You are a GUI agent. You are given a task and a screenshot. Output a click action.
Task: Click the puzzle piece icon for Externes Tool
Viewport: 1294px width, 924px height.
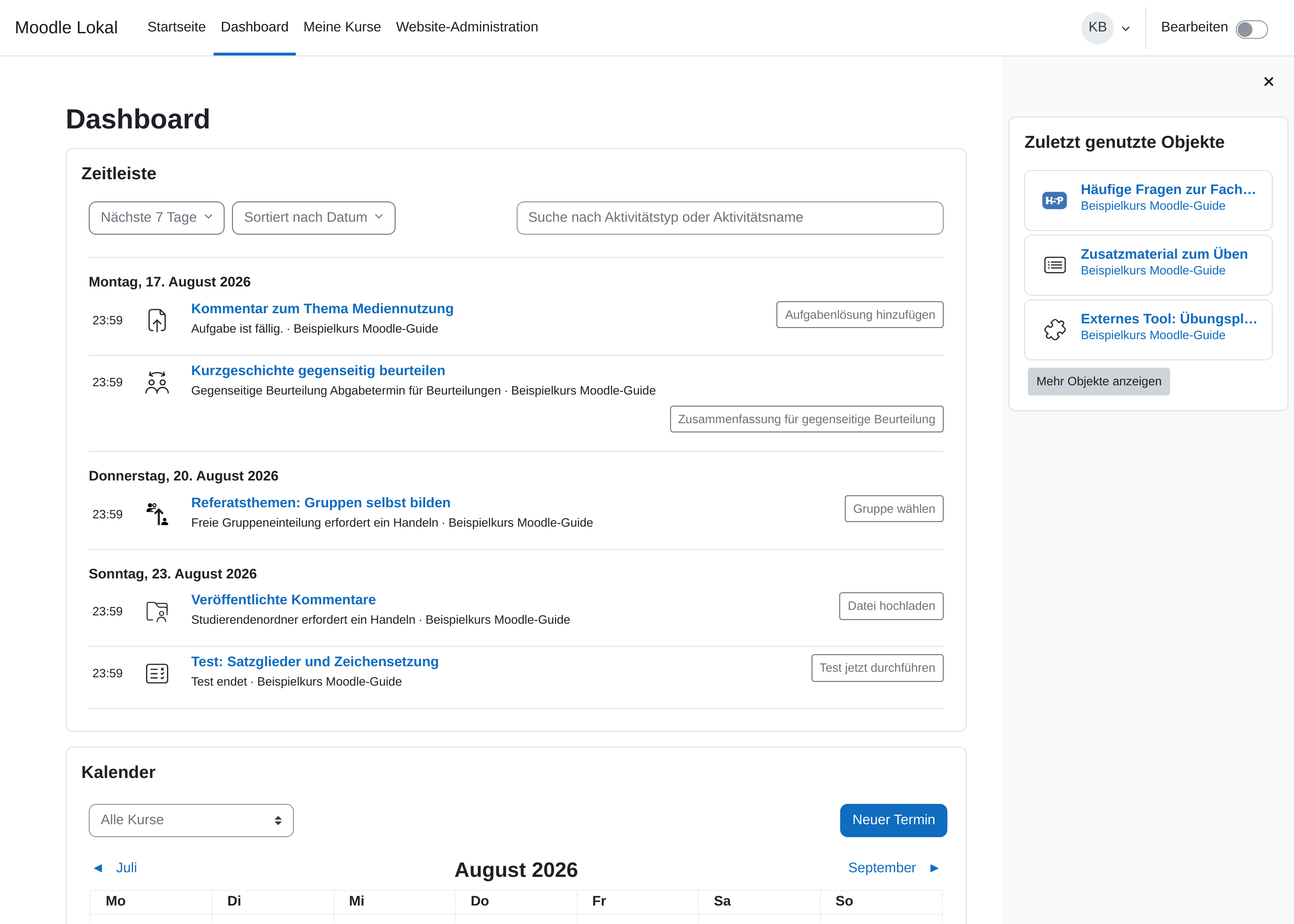[x=1055, y=329]
